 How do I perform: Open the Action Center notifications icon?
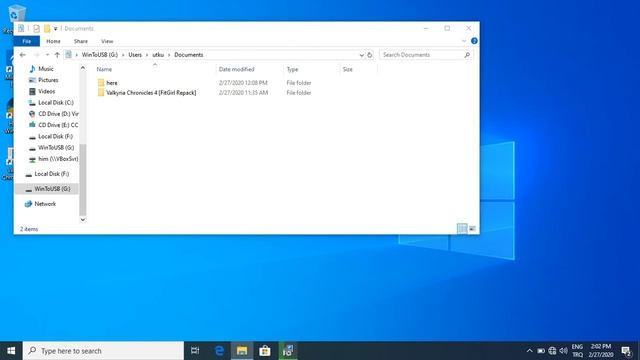point(626,351)
